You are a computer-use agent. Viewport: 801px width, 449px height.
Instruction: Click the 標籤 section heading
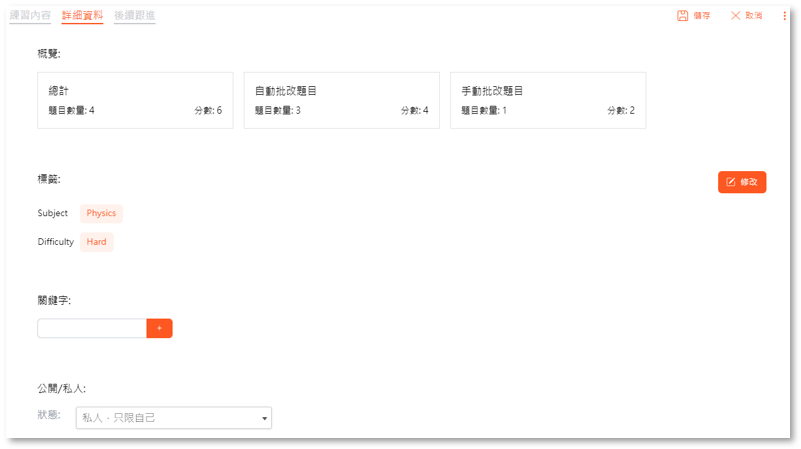[x=49, y=179]
